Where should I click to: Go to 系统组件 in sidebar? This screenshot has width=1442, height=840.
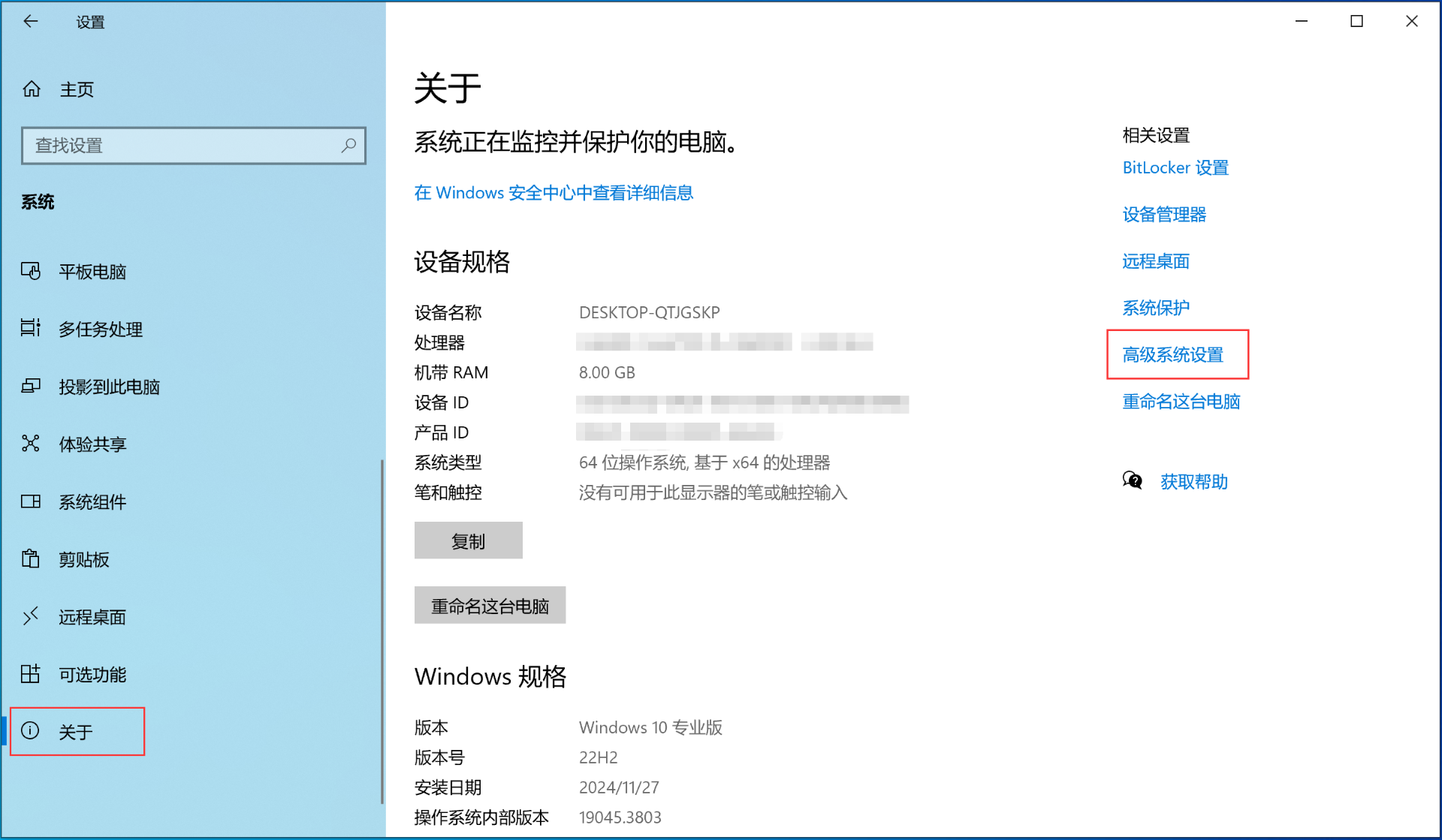tap(92, 501)
